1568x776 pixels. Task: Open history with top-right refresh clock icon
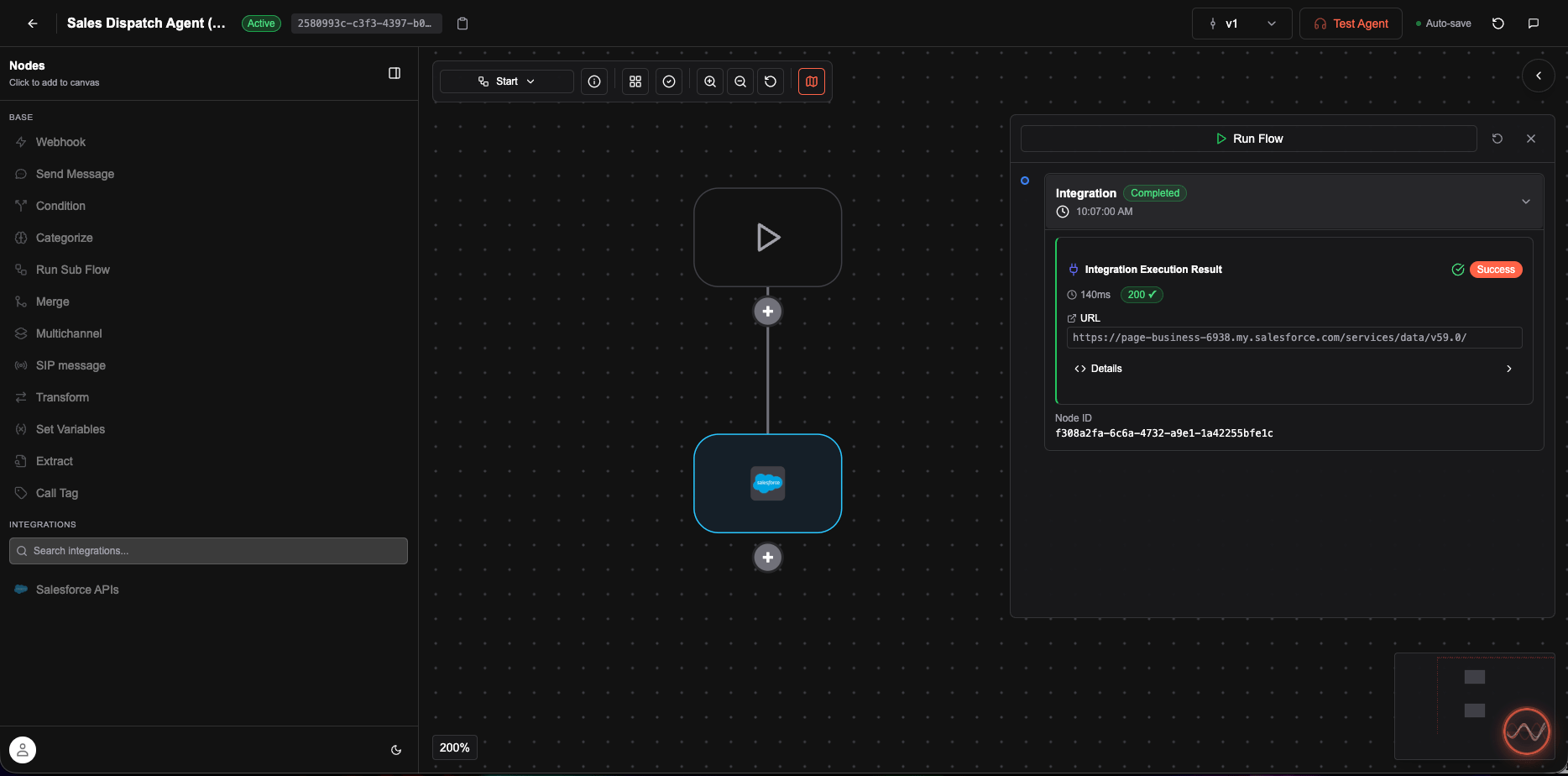coord(1498,24)
